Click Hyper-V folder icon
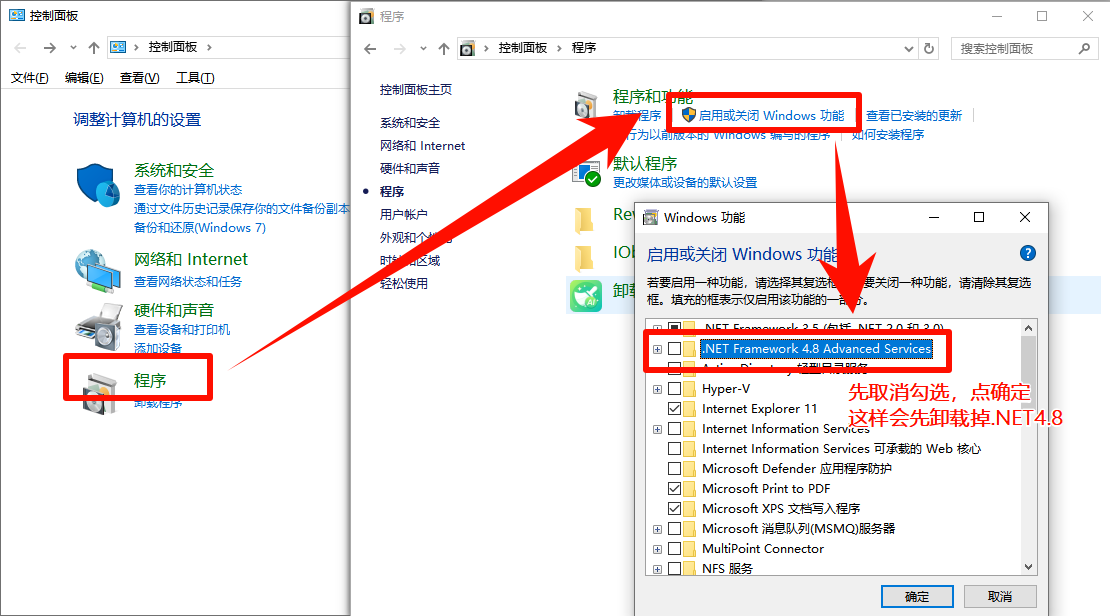 click(x=690, y=389)
